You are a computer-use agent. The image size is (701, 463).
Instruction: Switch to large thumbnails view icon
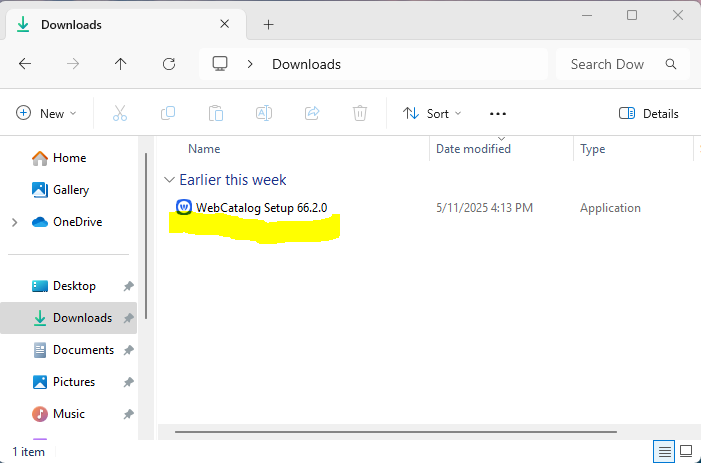pos(686,450)
